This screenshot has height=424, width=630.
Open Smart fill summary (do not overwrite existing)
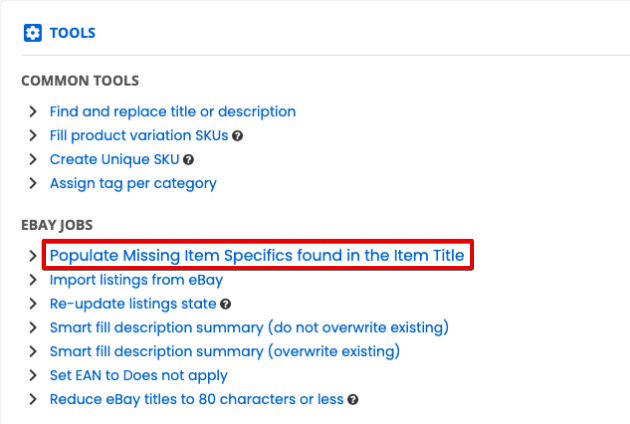pyautogui.click(x=249, y=328)
